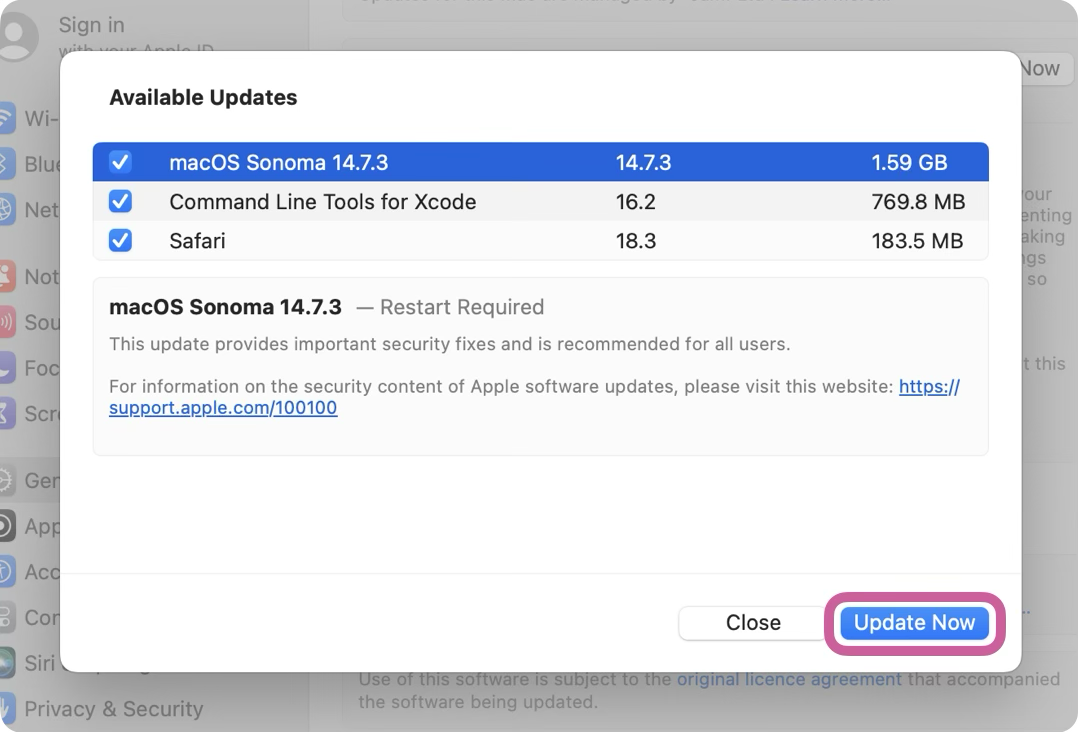This screenshot has width=1078, height=732.
Task: Click the Sound speaker sidebar icon
Action: pyautogui.click(x=6, y=322)
